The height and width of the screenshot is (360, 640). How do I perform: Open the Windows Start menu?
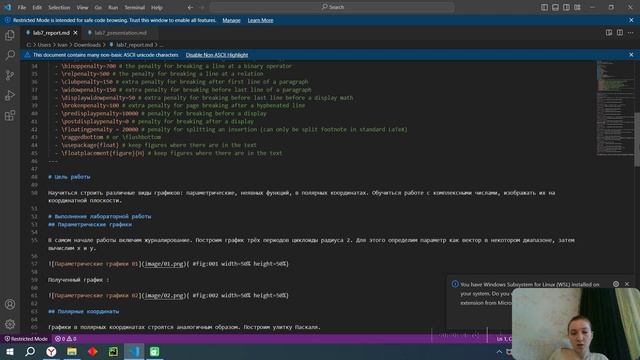(10, 351)
